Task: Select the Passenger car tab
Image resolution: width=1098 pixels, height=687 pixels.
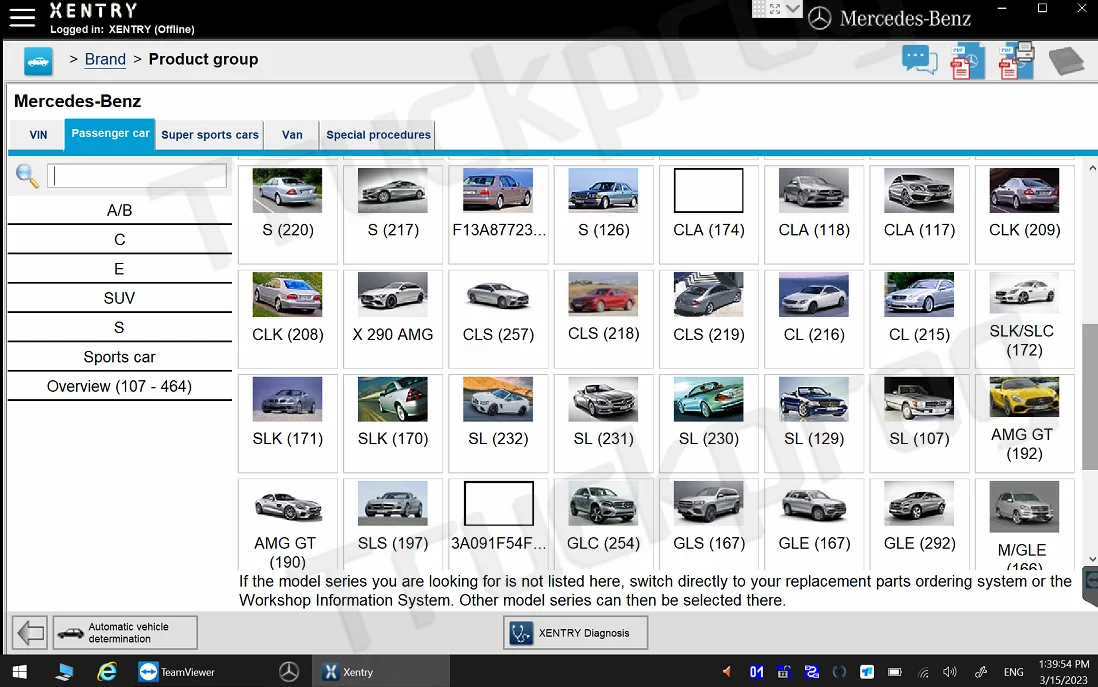Action: pyautogui.click(x=110, y=134)
